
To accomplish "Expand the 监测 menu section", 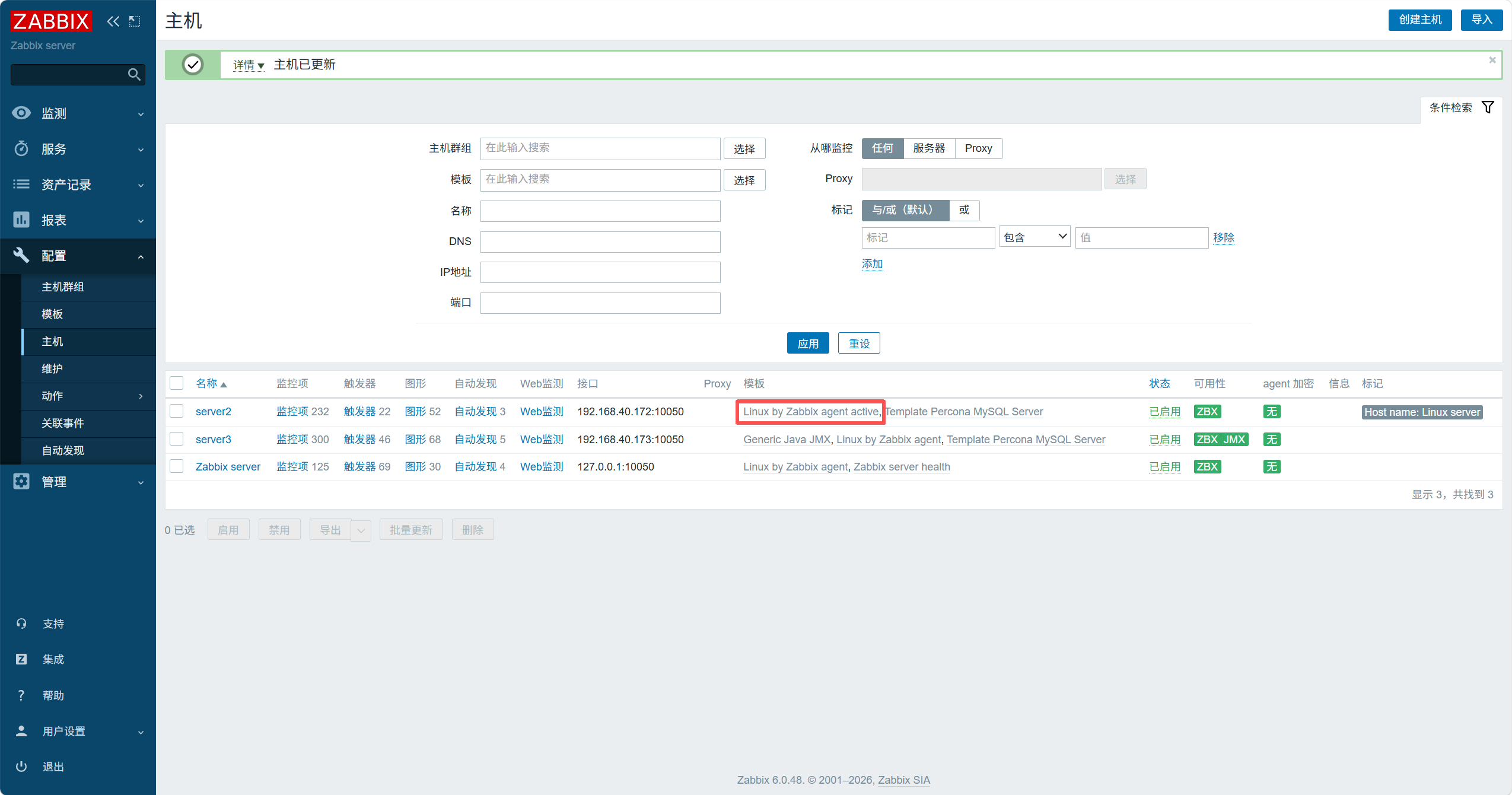I will click(78, 113).
